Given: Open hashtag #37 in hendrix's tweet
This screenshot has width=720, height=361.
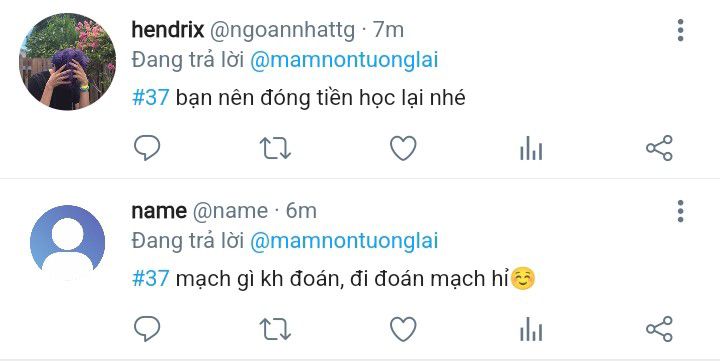Looking at the screenshot, I should 151,98.
